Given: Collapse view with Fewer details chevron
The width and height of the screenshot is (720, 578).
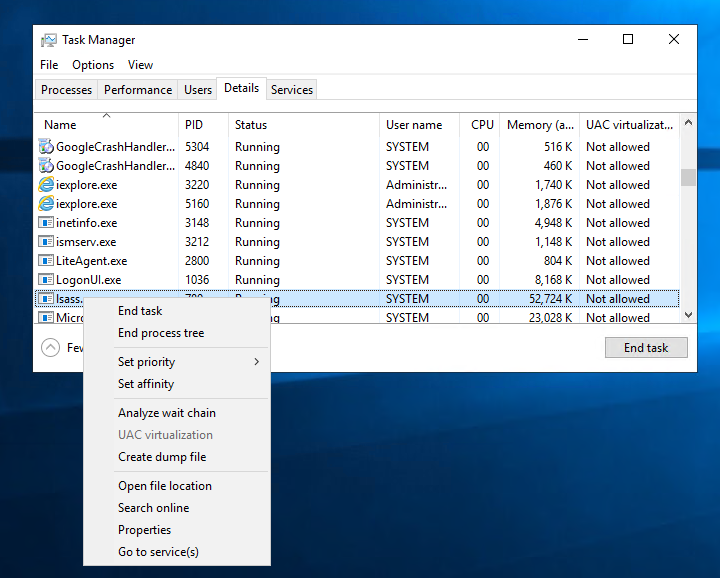Looking at the screenshot, I should [50, 348].
